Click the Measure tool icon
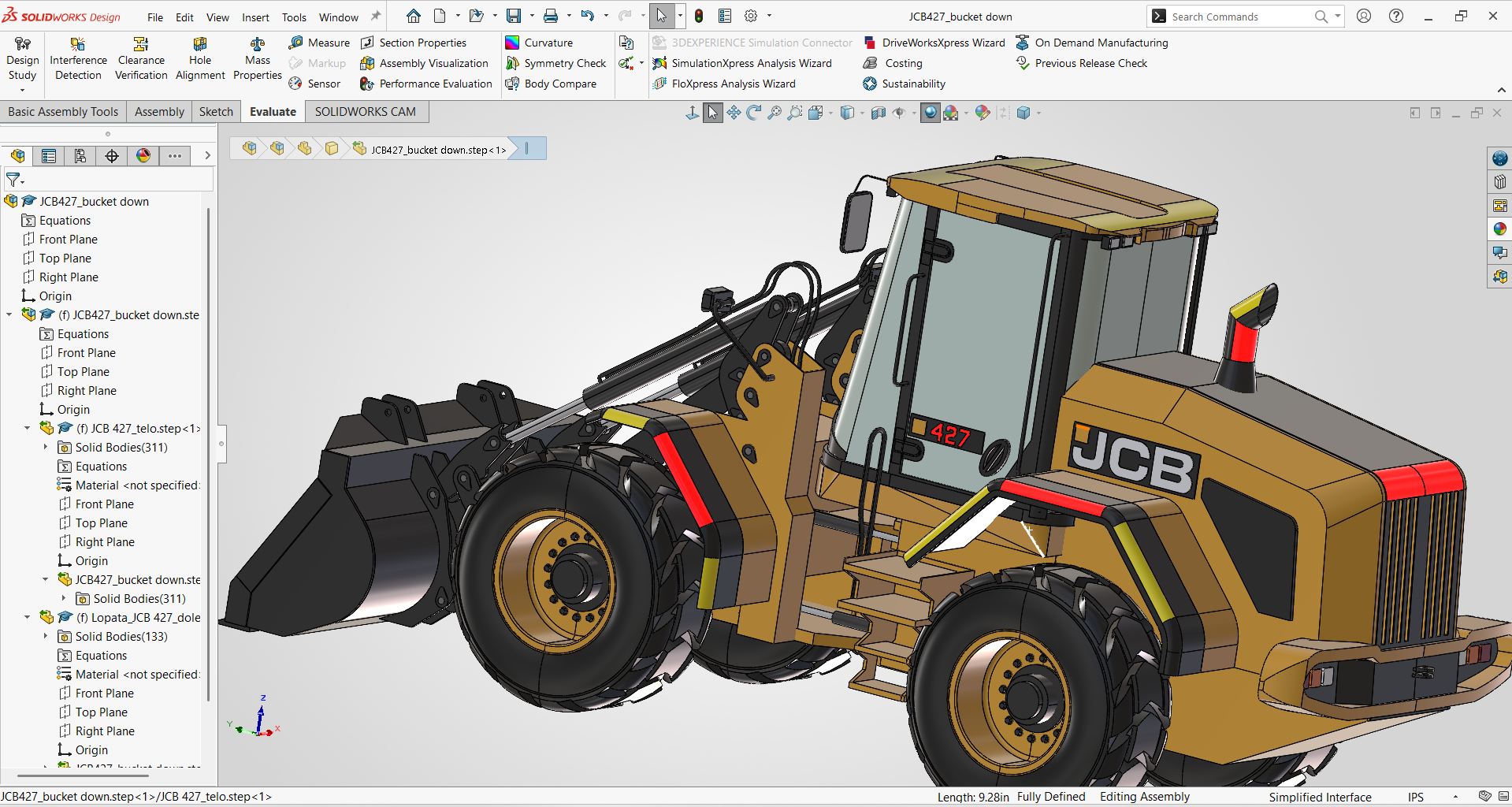This screenshot has height=807, width=1512. 296,43
